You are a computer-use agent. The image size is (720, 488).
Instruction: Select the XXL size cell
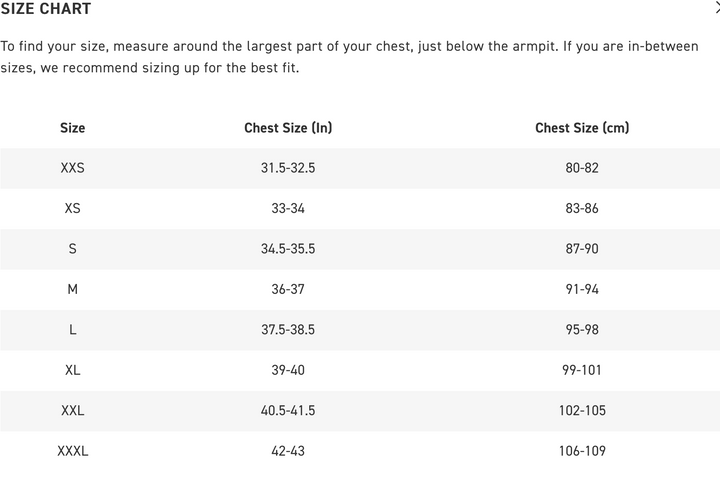pos(72,411)
